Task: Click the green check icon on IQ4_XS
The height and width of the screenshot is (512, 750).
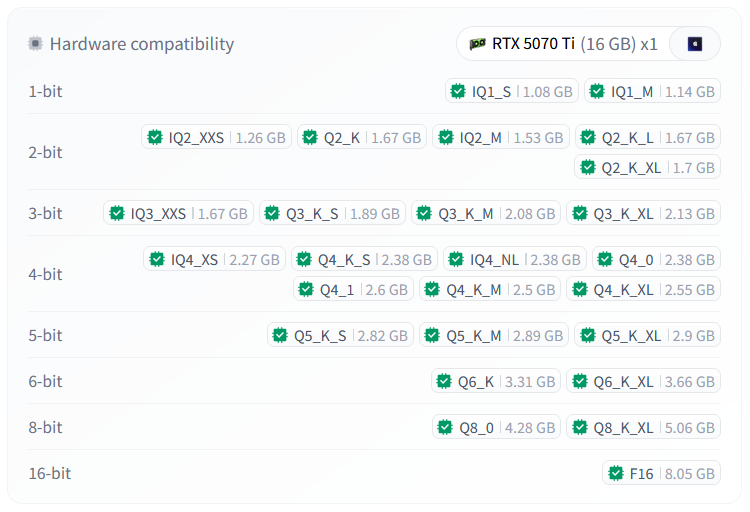Action: click(157, 259)
